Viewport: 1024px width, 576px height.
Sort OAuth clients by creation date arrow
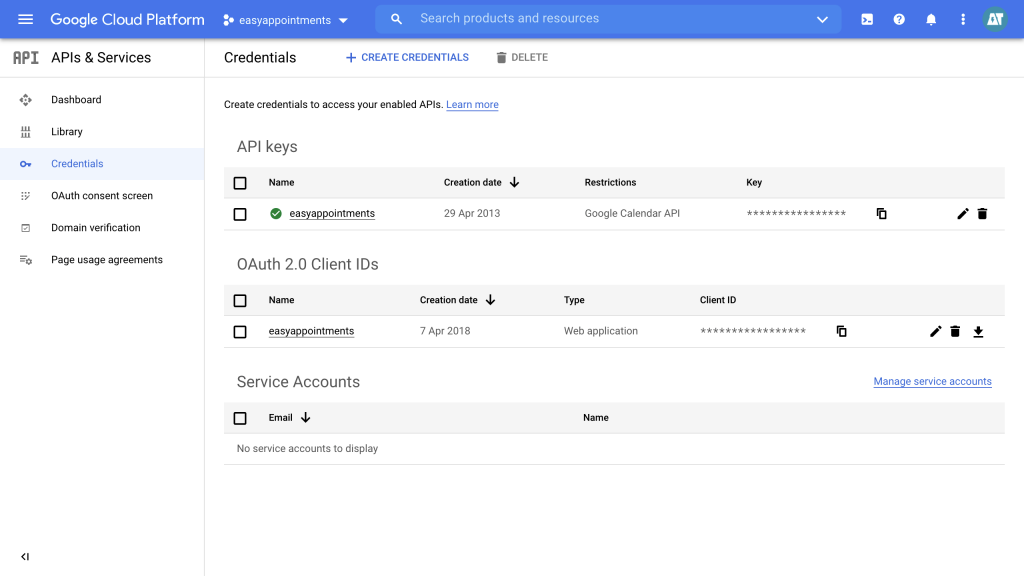pos(490,300)
